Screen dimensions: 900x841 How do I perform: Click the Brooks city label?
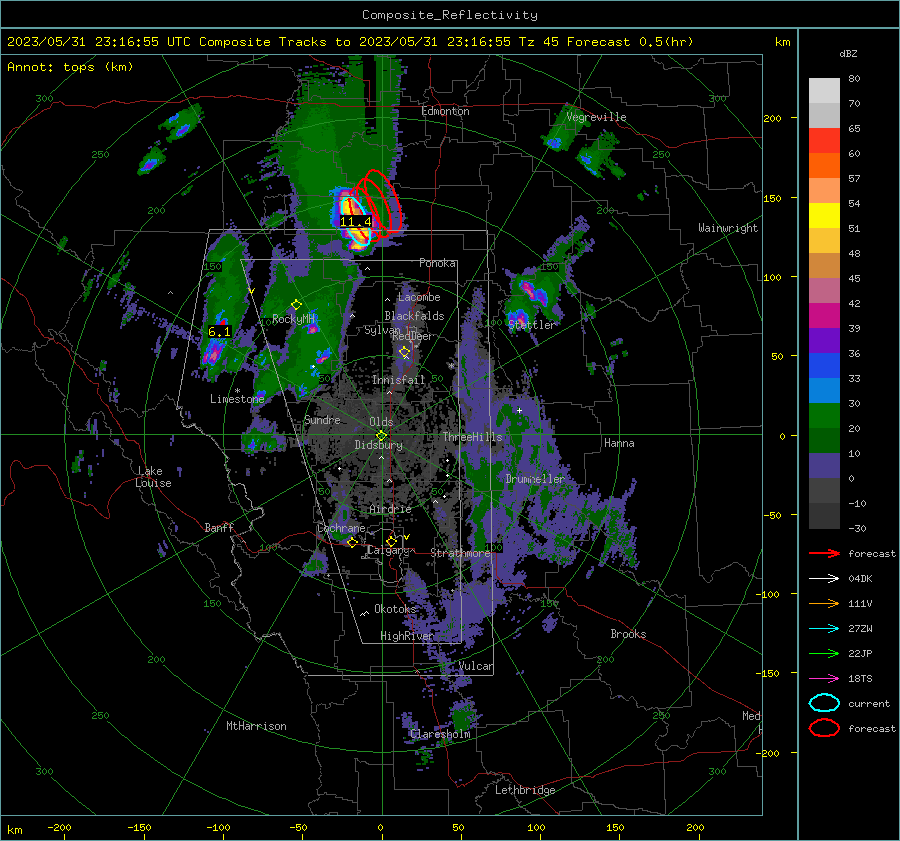point(628,634)
